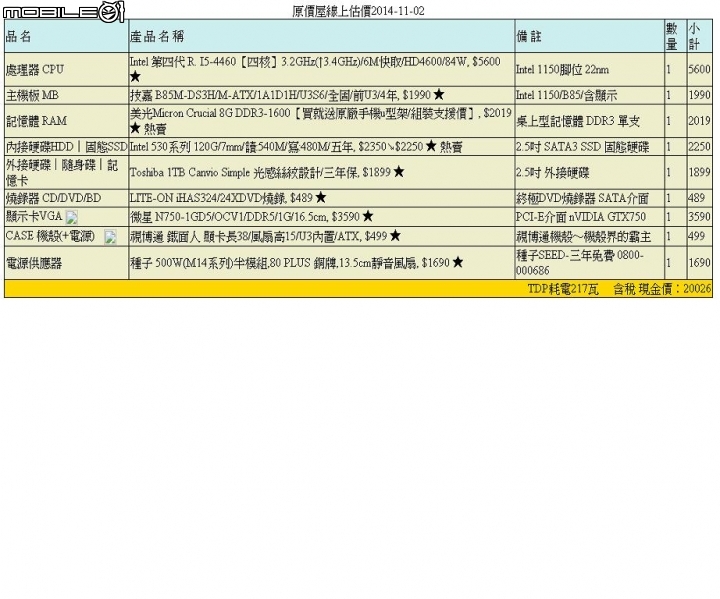
Task: Click the star before 熱賣 in the Micron RAM row
Action: (x=135, y=128)
